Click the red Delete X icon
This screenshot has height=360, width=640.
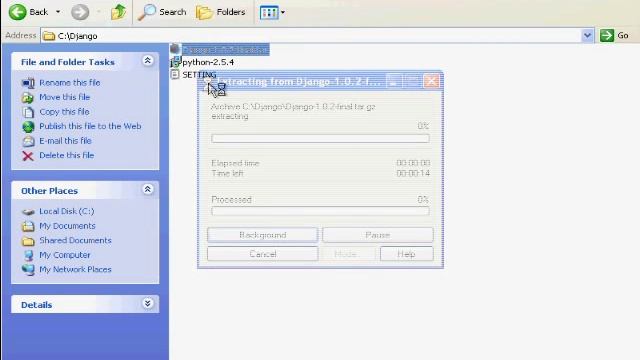pyautogui.click(x=28, y=156)
